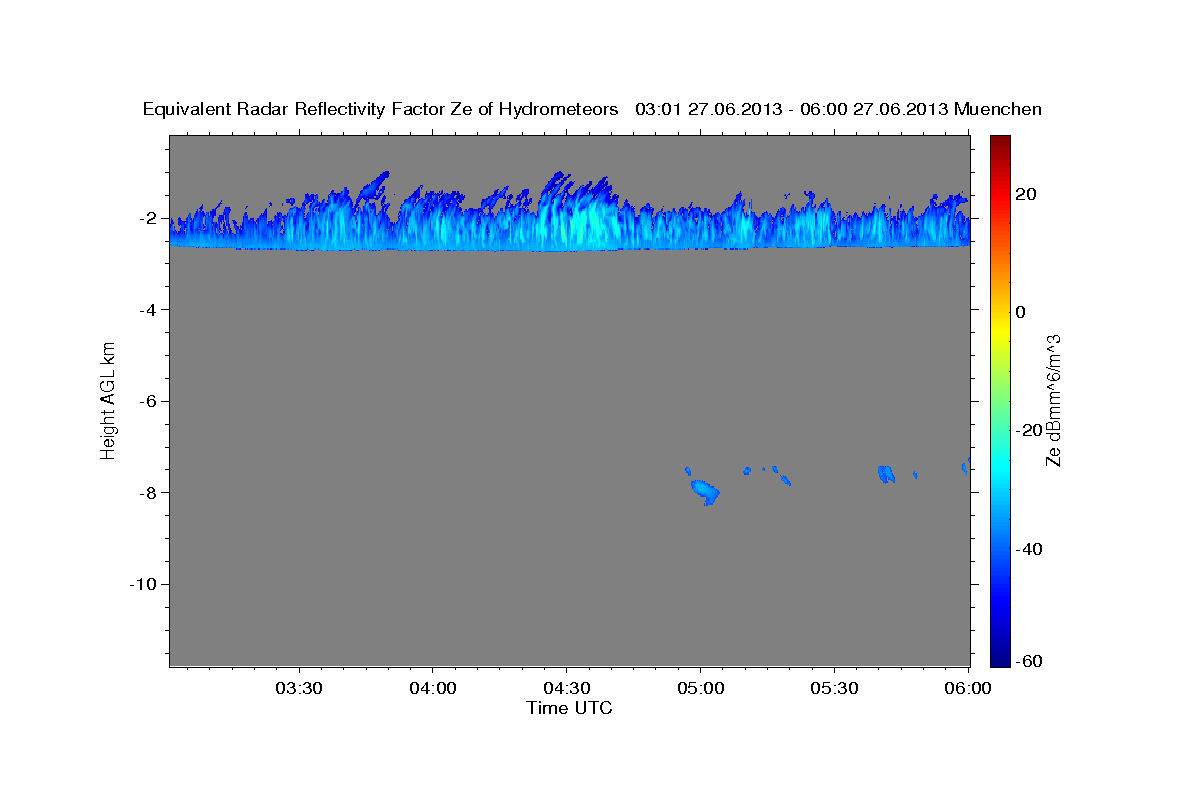Click the 04:00 time tick label
The height and width of the screenshot is (800, 1200).
[x=433, y=688]
